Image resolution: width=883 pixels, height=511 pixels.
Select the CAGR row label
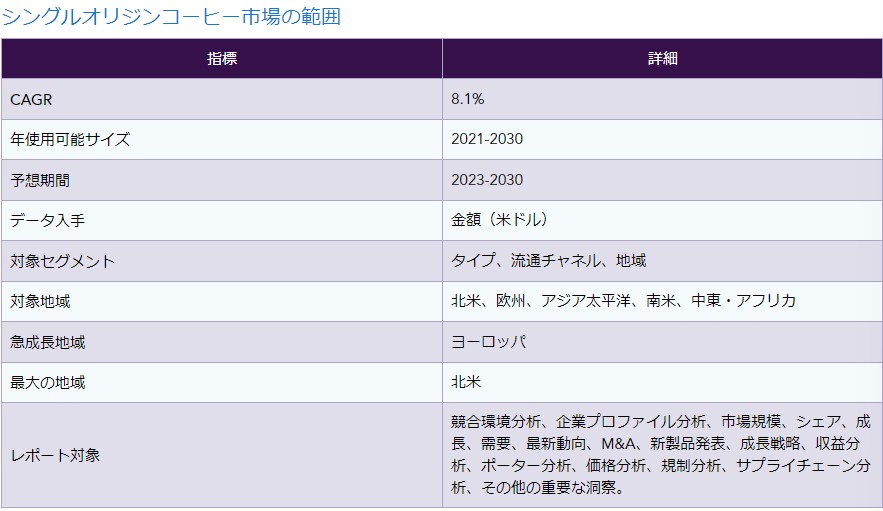(31, 100)
